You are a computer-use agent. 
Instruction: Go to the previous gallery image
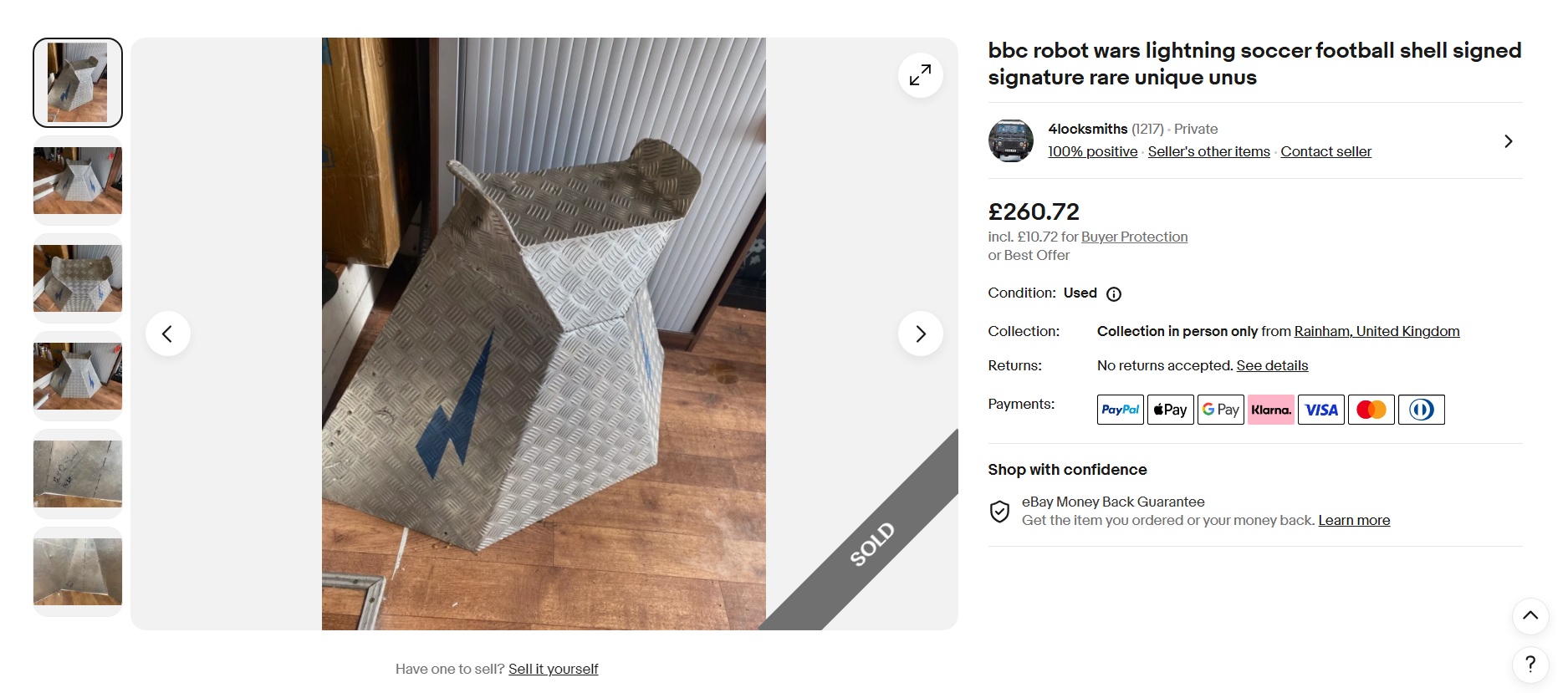(x=167, y=334)
